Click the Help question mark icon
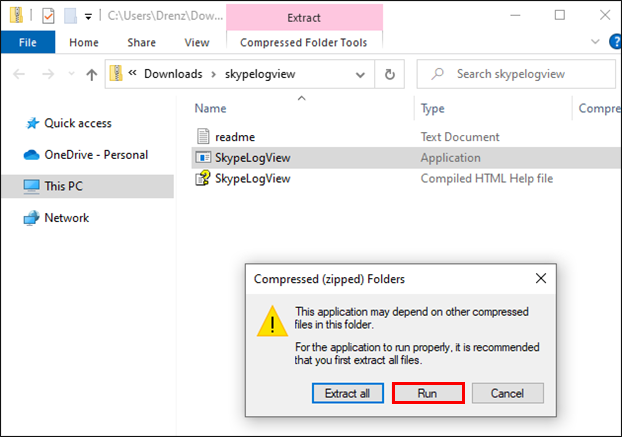The height and width of the screenshot is (437, 622). pos(611,43)
